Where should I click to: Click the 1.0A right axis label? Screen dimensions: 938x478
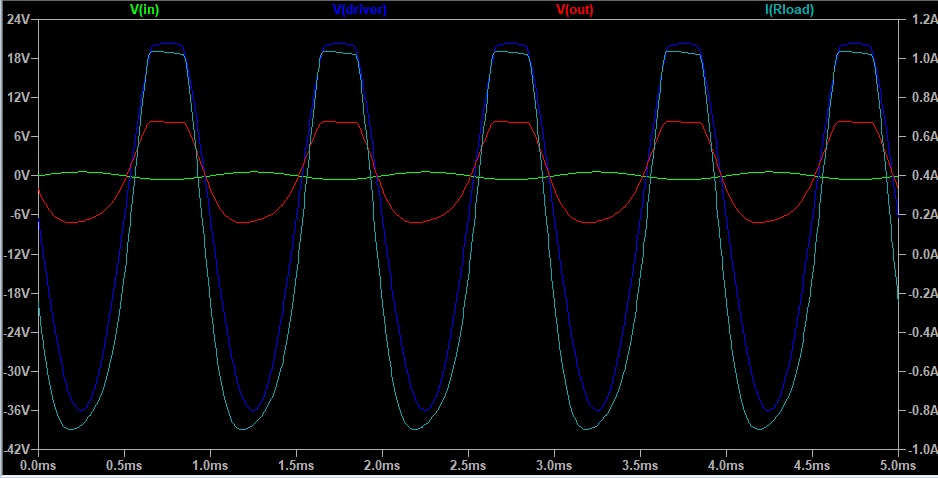point(924,59)
